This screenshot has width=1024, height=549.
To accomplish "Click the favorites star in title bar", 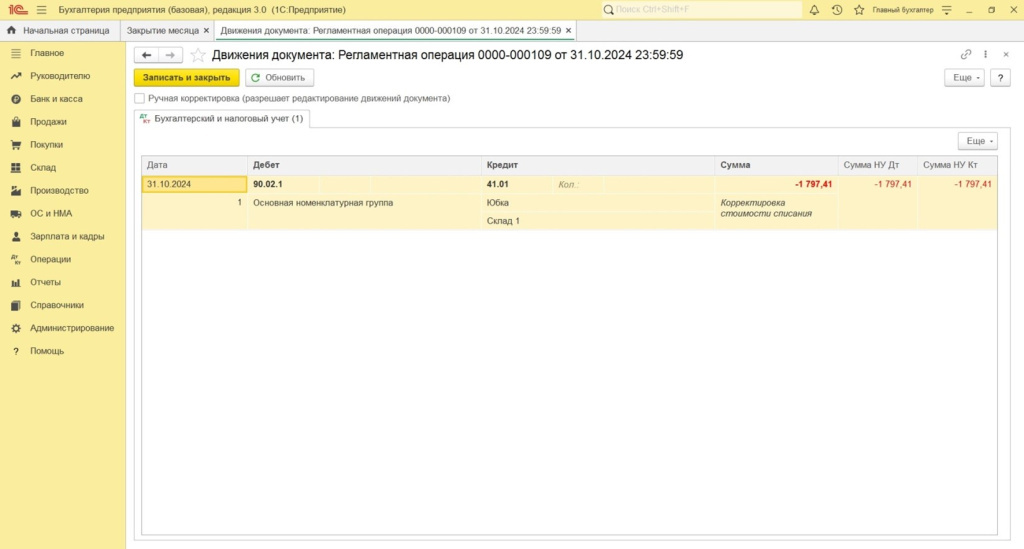I will pyautogui.click(x=857, y=9).
